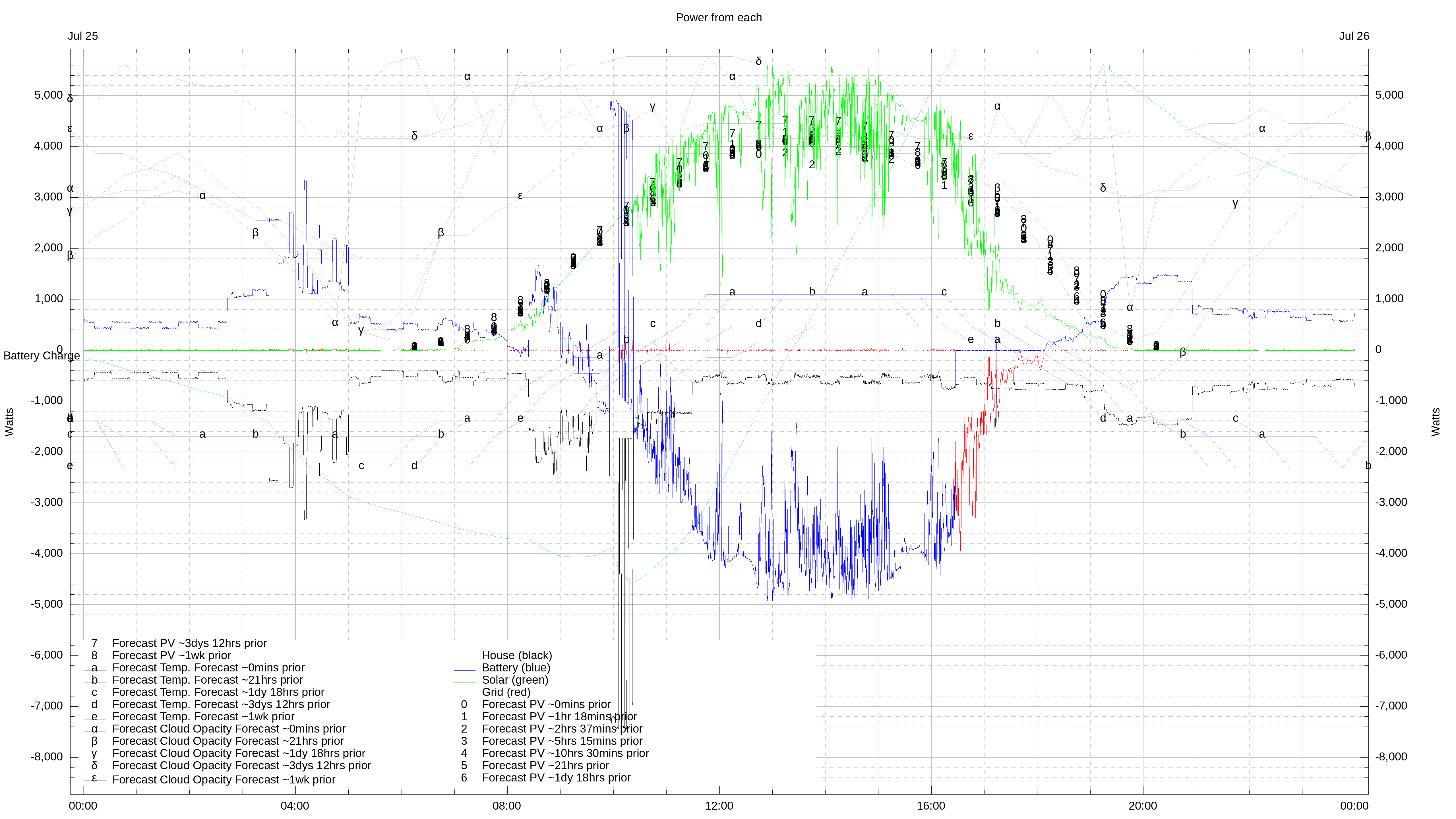Select legend entry "Grid (red)"

[506, 692]
